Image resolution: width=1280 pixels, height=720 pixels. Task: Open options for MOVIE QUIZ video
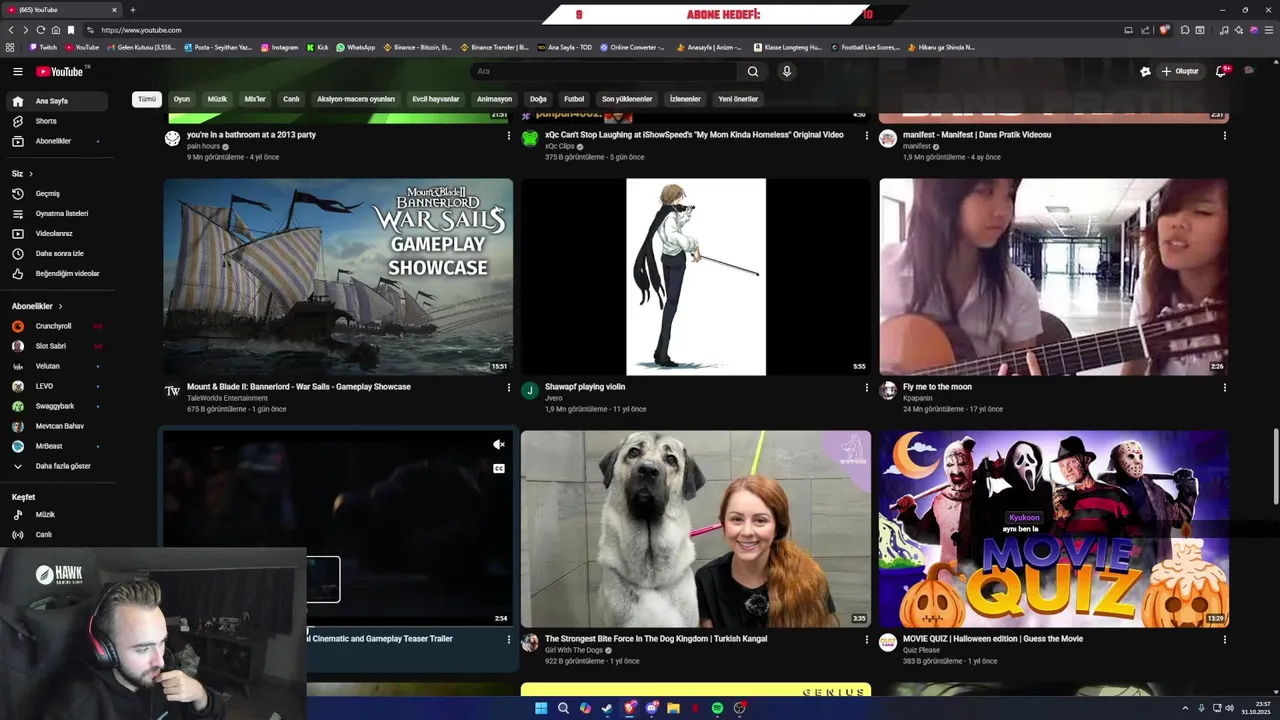coord(1224,640)
